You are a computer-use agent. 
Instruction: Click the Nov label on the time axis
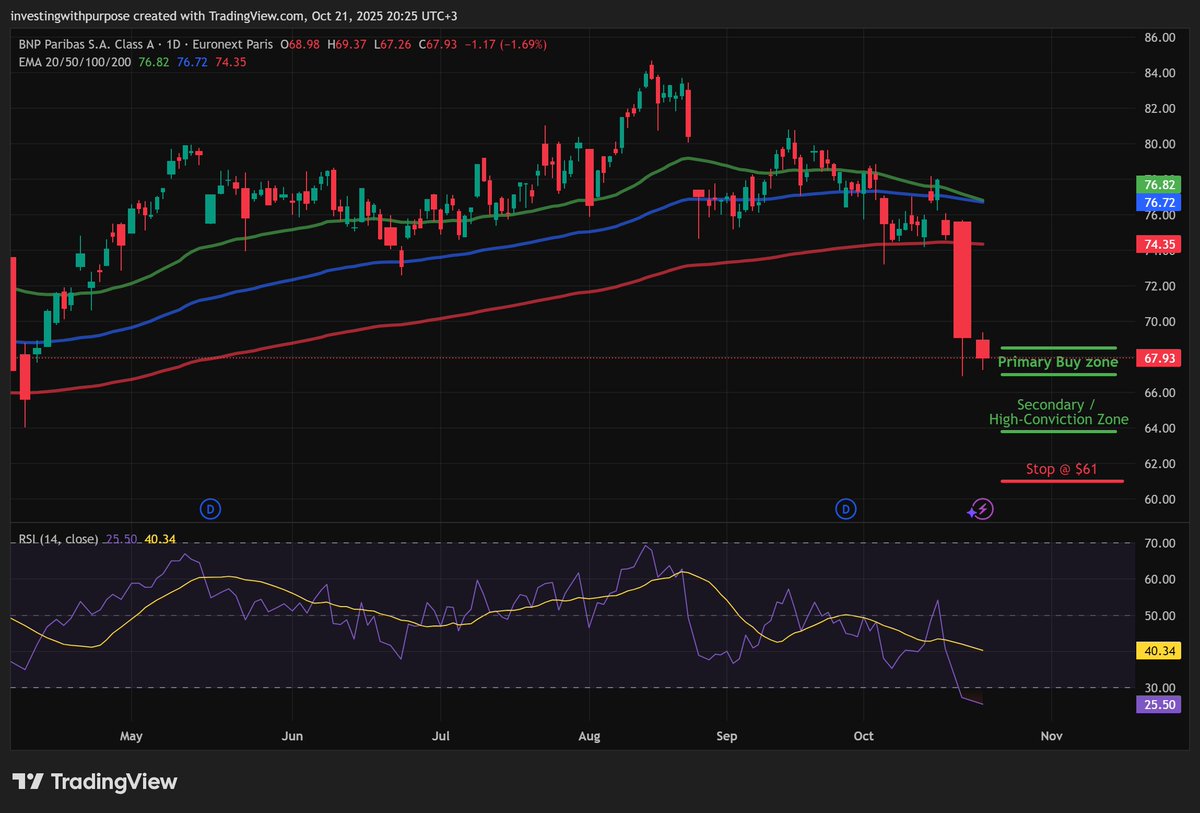(1050, 736)
